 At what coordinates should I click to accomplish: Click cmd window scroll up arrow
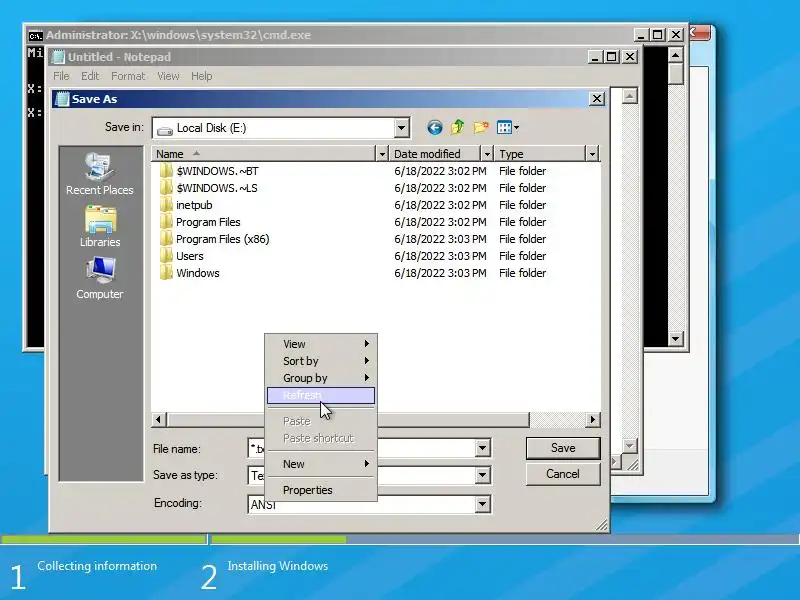click(x=676, y=55)
